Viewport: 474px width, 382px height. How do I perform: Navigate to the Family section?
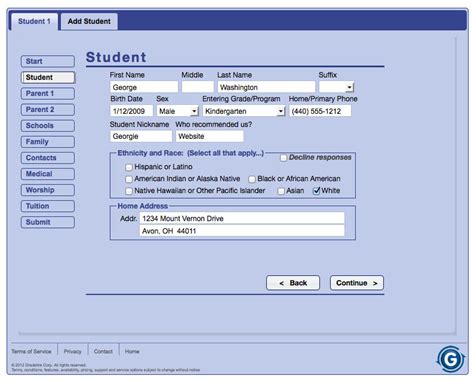tap(48, 142)
